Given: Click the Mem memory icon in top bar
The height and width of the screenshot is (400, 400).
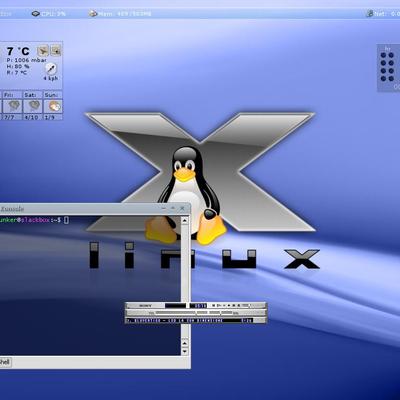Looking at the screenshot, I should 93,14.
